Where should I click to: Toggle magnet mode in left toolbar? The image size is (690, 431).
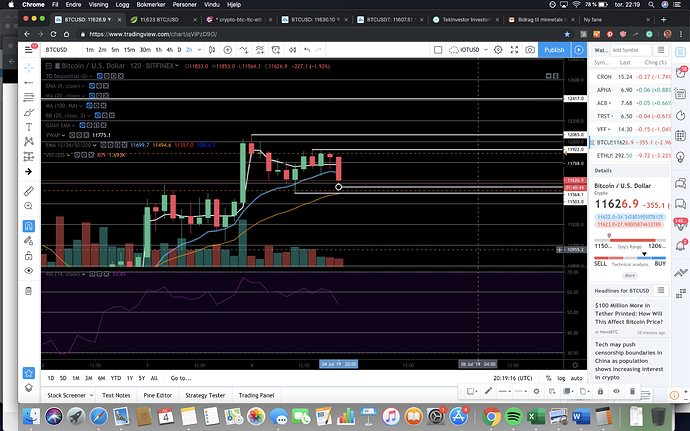coord(29,226)
